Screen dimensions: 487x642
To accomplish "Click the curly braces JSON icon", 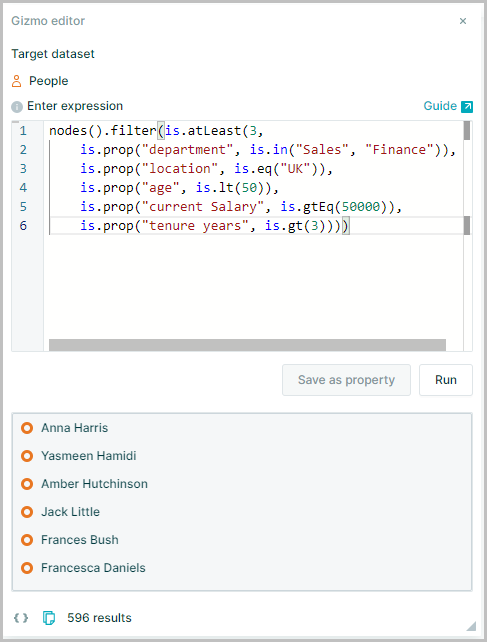I will [21, 617].
